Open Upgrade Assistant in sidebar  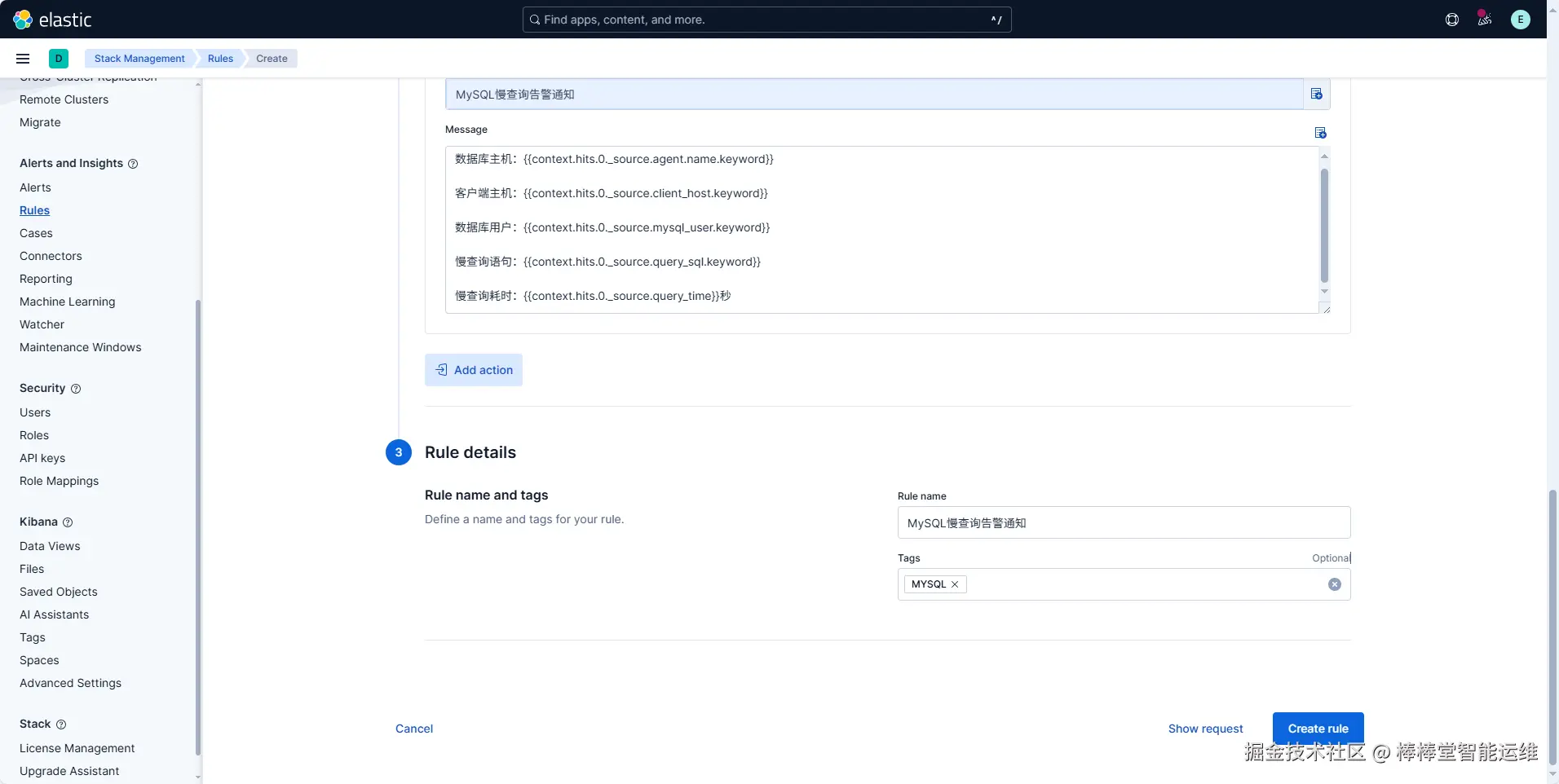[x=69, y=771]
